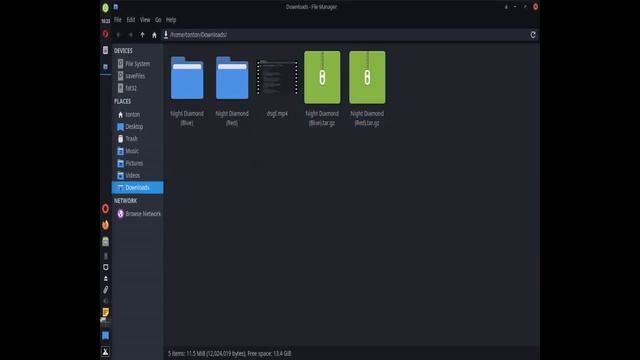Click the Opera icon beside the navigation toolbar
Image resolution: width=640 pixels, height=360 pixels.
point(105,34)
